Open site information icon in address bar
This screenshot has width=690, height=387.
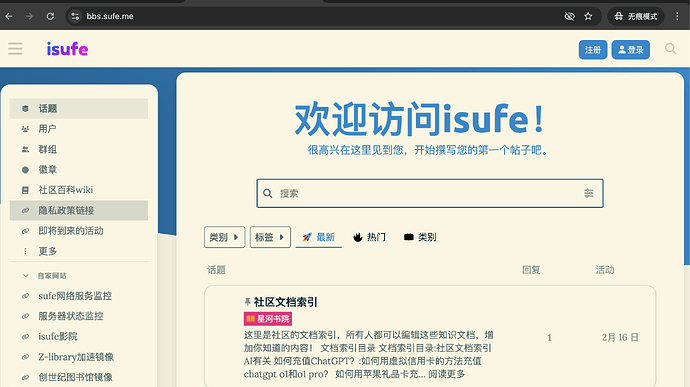[x=75, y=16]
